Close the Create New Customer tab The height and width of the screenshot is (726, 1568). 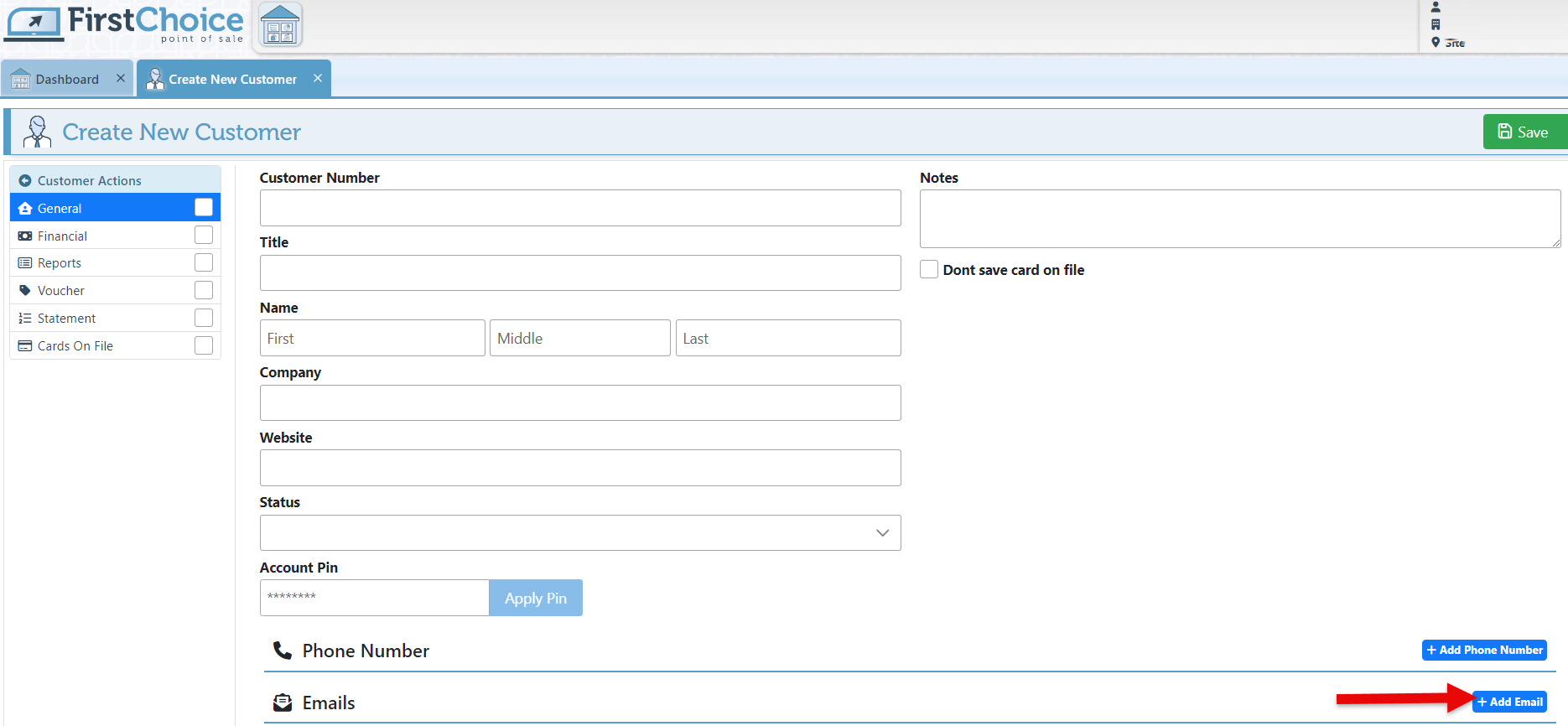pyautogui.click(x=318, y=78)
